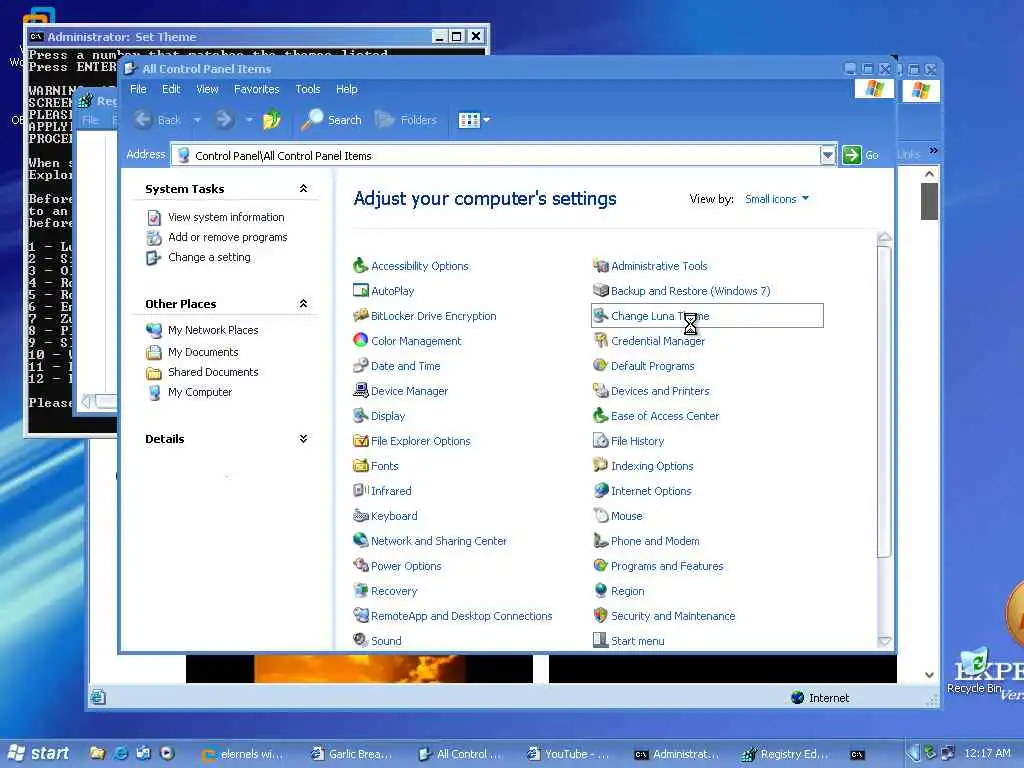This screenshot has height=768, width=1024.
Task: Open Recovery icon
Action: click(x=360, y=590)
